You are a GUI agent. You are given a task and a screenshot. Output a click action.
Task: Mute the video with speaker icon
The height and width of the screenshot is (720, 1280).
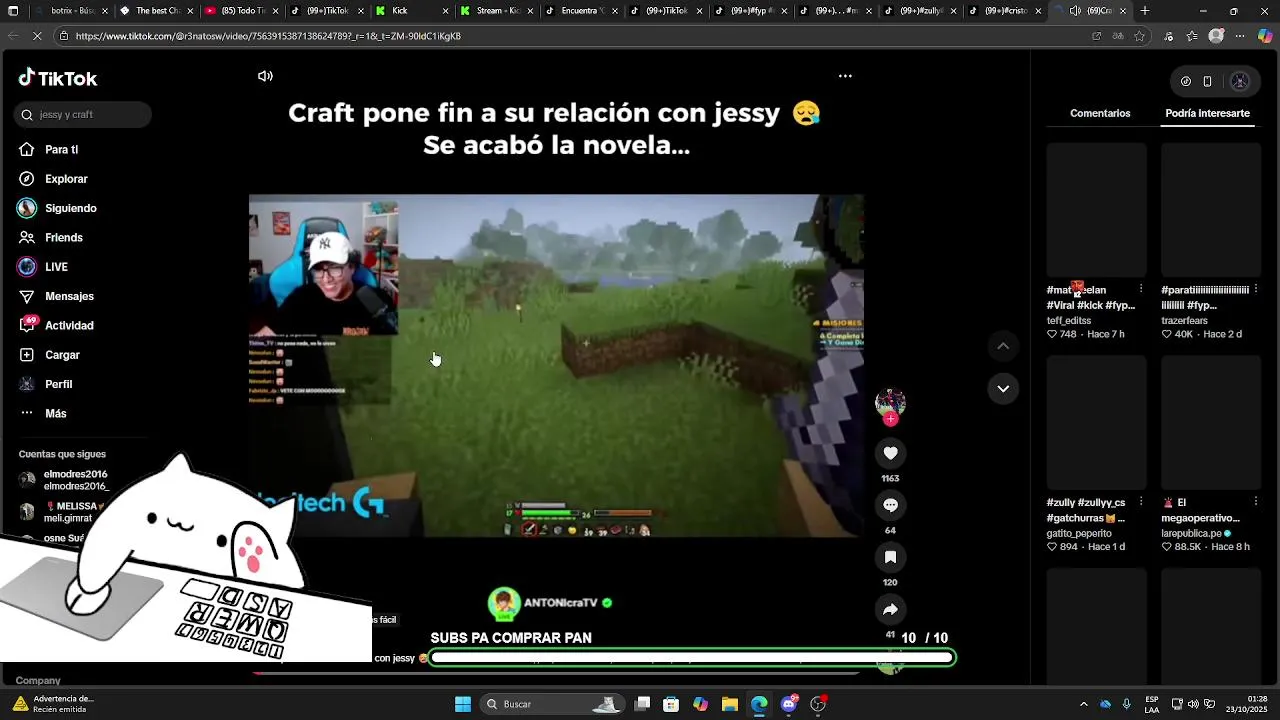(x=265, y=76)
